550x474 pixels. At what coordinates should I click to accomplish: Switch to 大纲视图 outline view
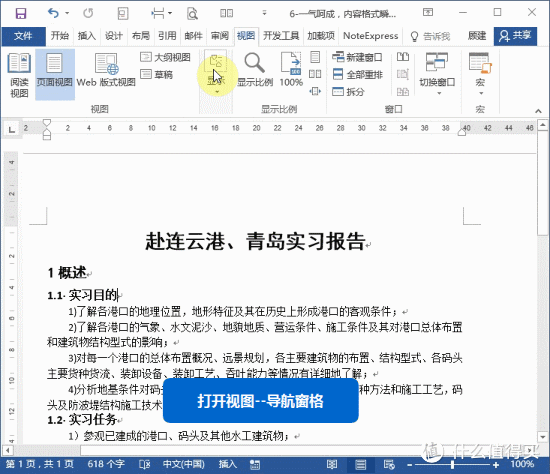pyautogui.click(x=166, y=57)
